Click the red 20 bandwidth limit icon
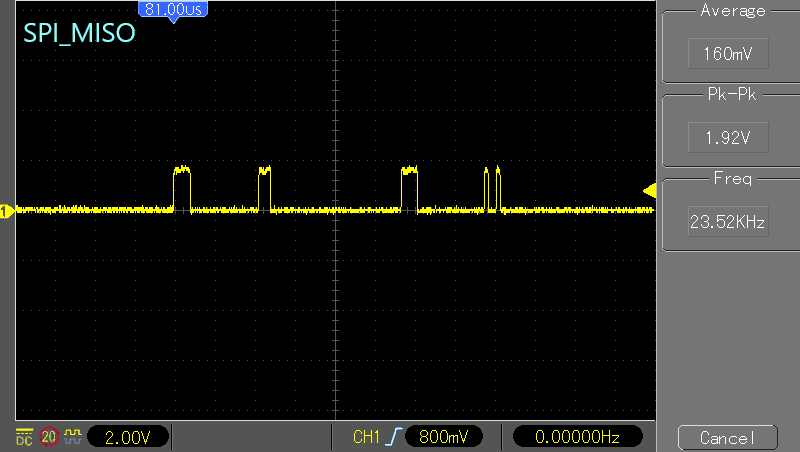800x452 pixels. click(49, 437)
